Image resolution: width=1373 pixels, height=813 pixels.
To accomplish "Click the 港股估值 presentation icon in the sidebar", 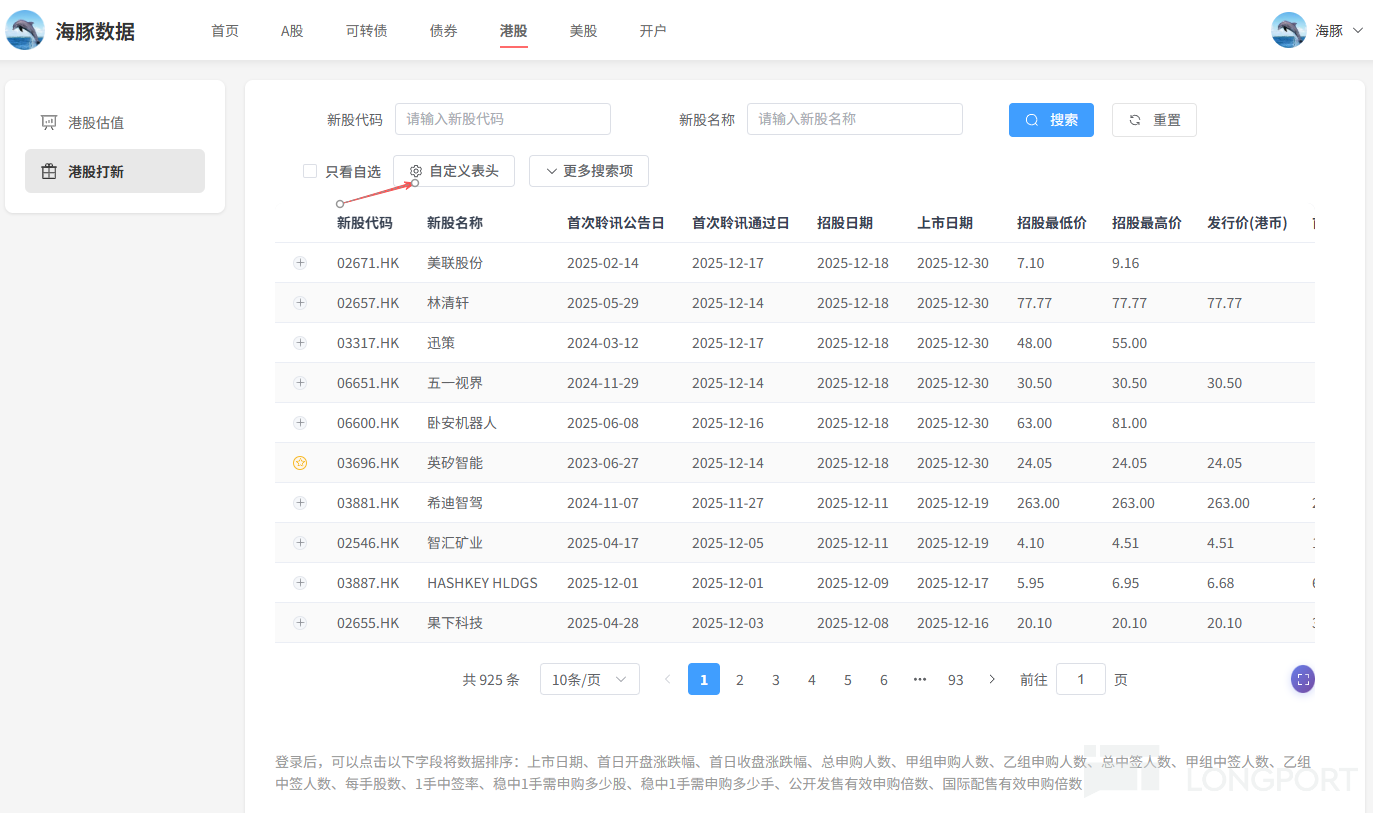I will click(x=48, y=123).
